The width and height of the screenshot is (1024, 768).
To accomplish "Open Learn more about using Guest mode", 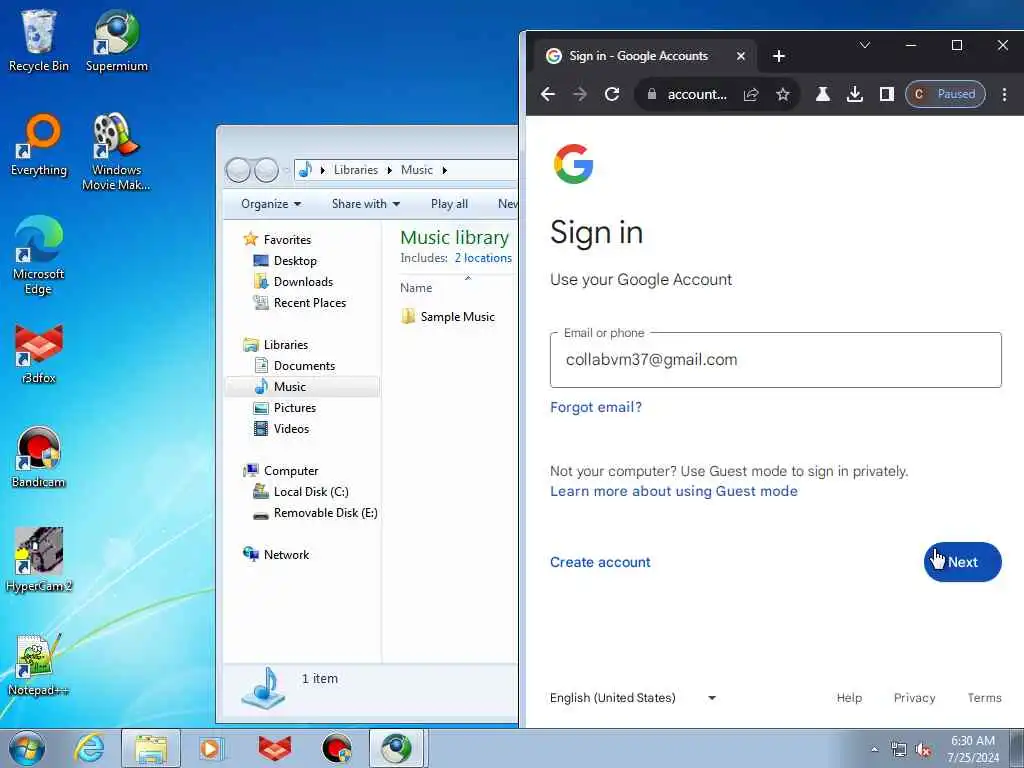I will click(674, 491).
